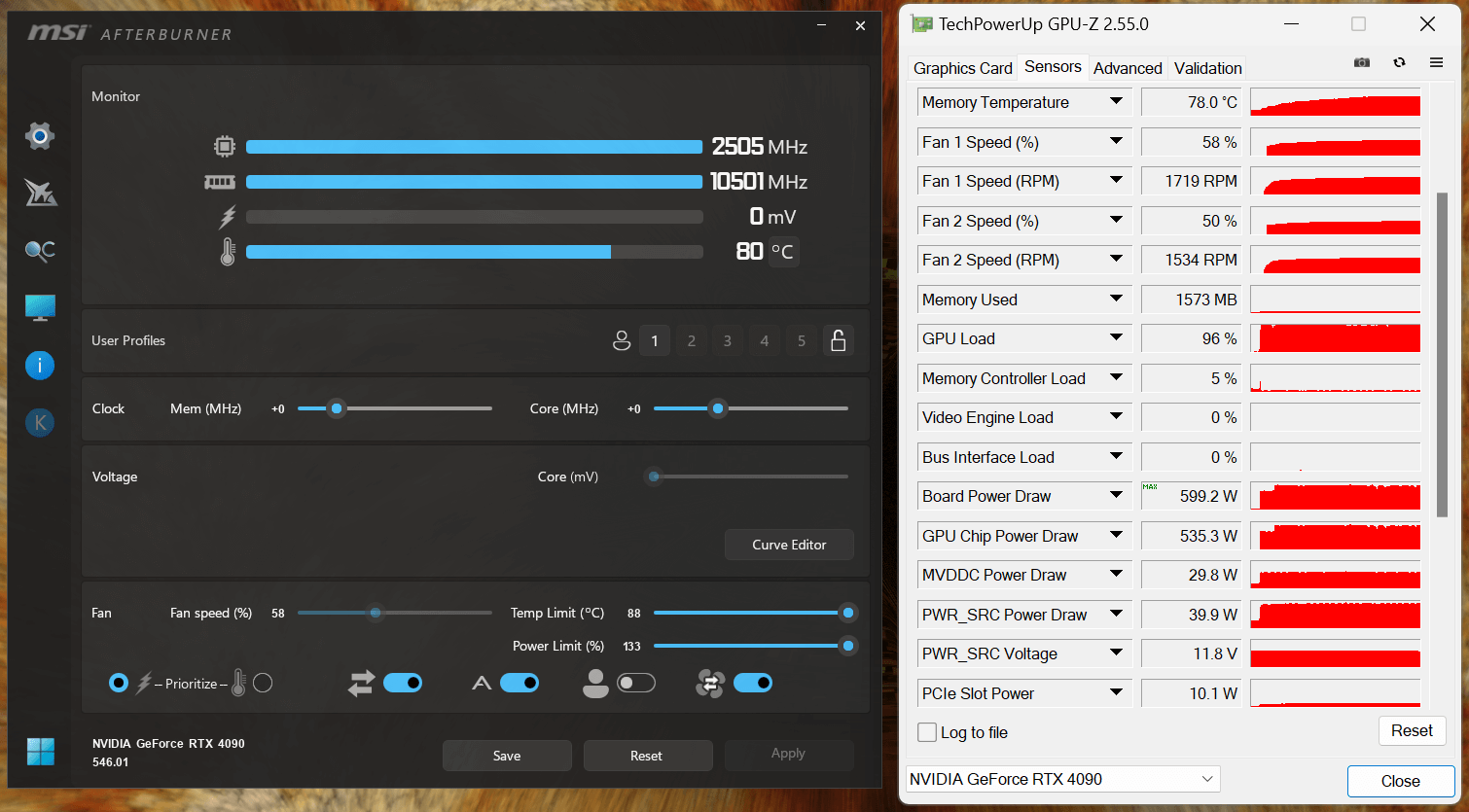Screen dimensions: 1469x812
Task: Open the Fan 1 Speed (RPM) dropdown
Action: (x=1117, y=180)
